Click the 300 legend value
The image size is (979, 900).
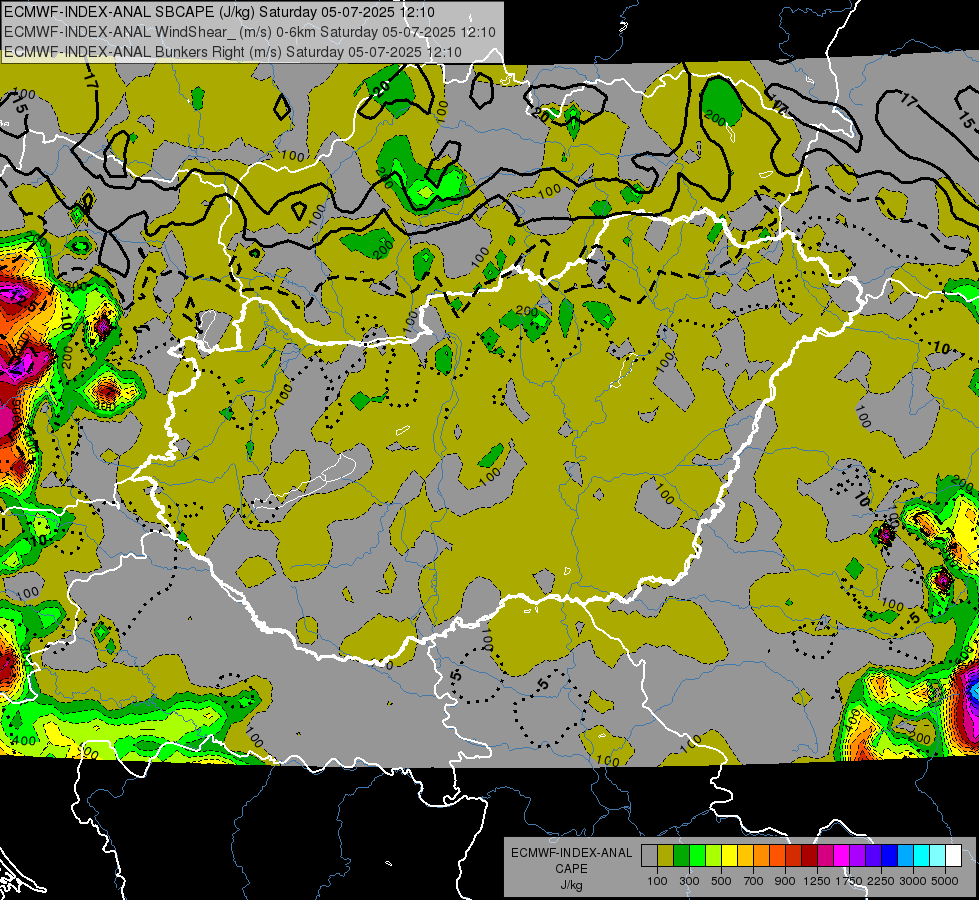689,881
